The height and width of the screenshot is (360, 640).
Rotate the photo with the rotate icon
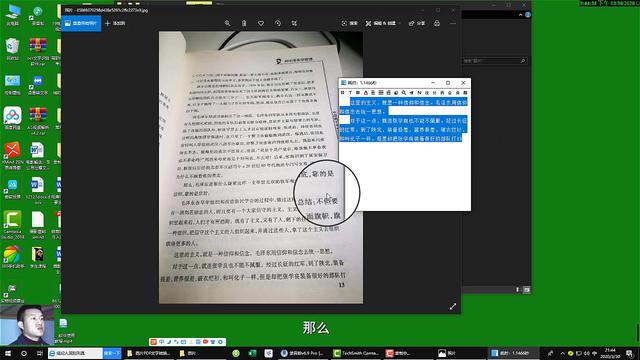point(278,23)
